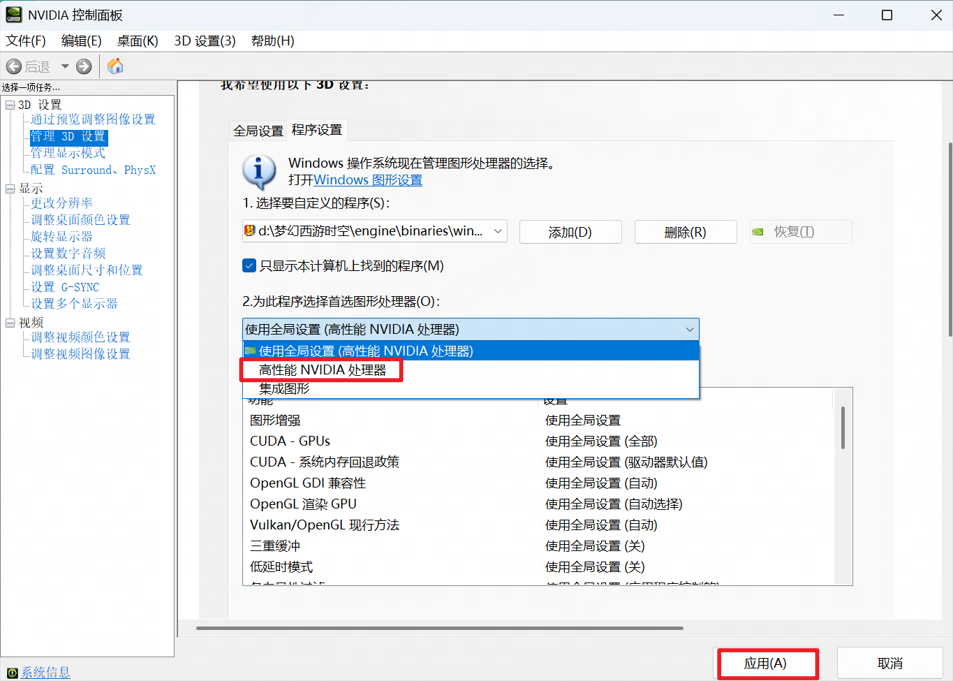Image resolution: width=953 pixels, height=681 pixels.
Task: Select '配置 Surround、PhysX' in tree
Action: (x=93, y=170)
